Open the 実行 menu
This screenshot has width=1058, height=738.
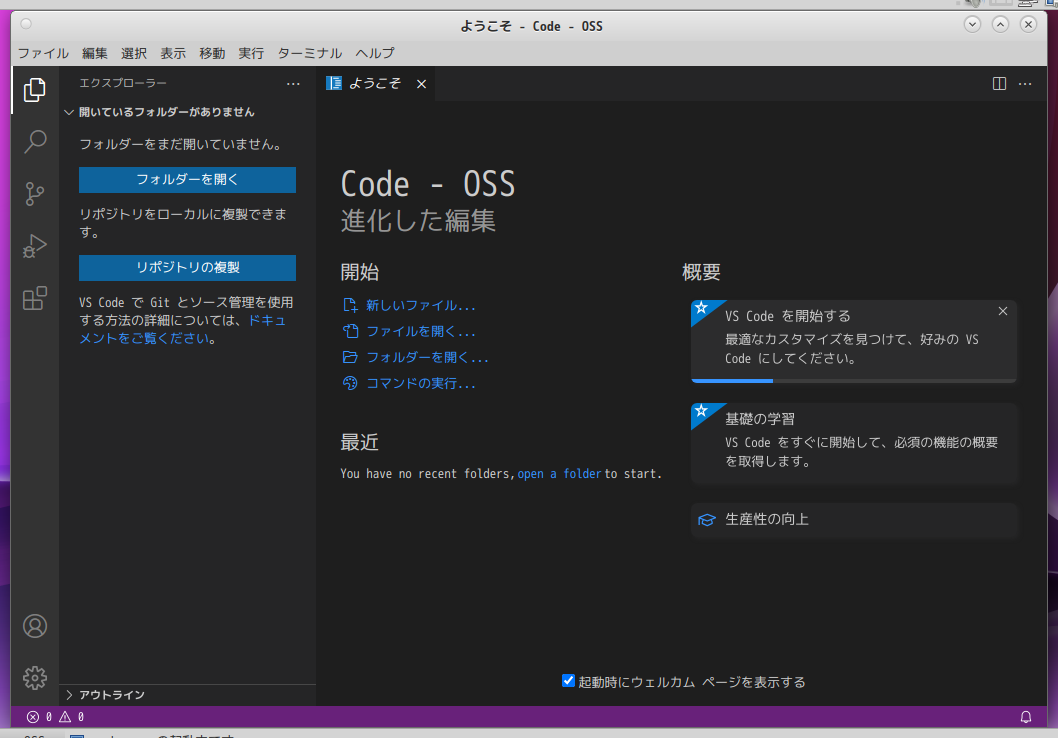point(251,53)
